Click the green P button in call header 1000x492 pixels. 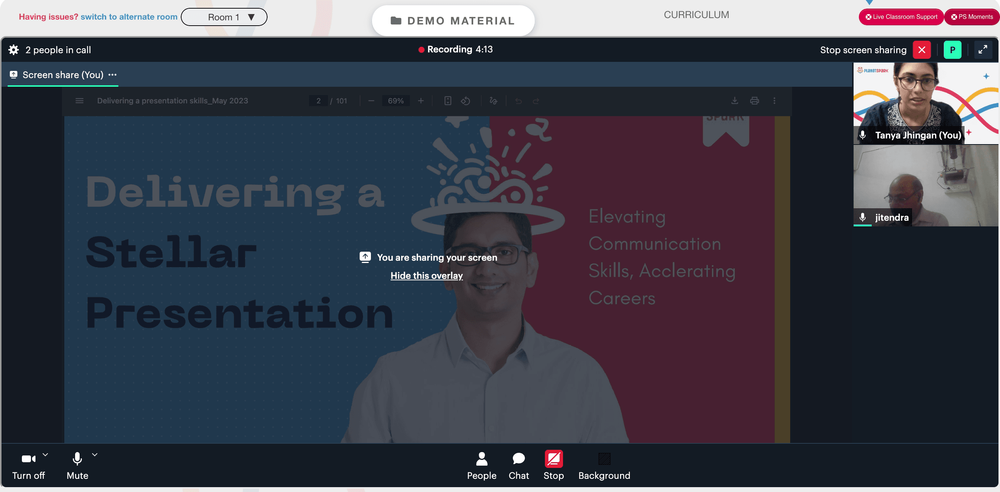952,50
